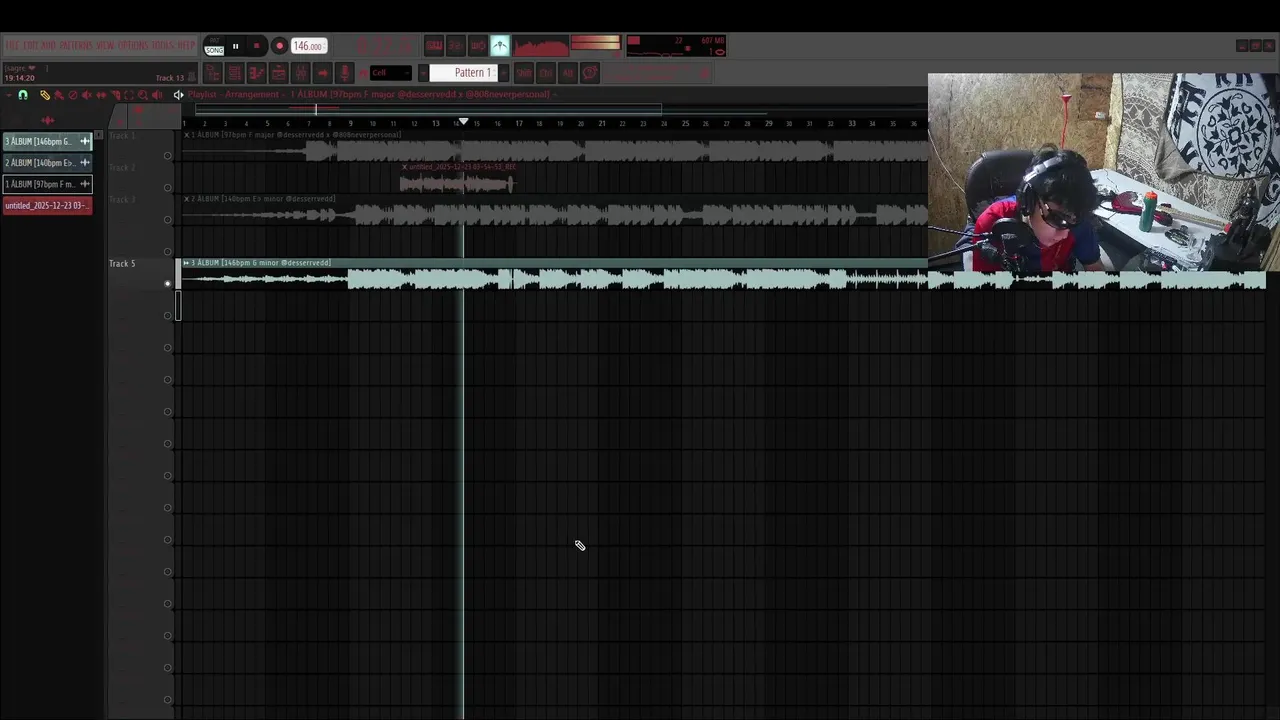Screen dimensions: 1280x720
Task: Click the pause button
Action: (236, 46)
